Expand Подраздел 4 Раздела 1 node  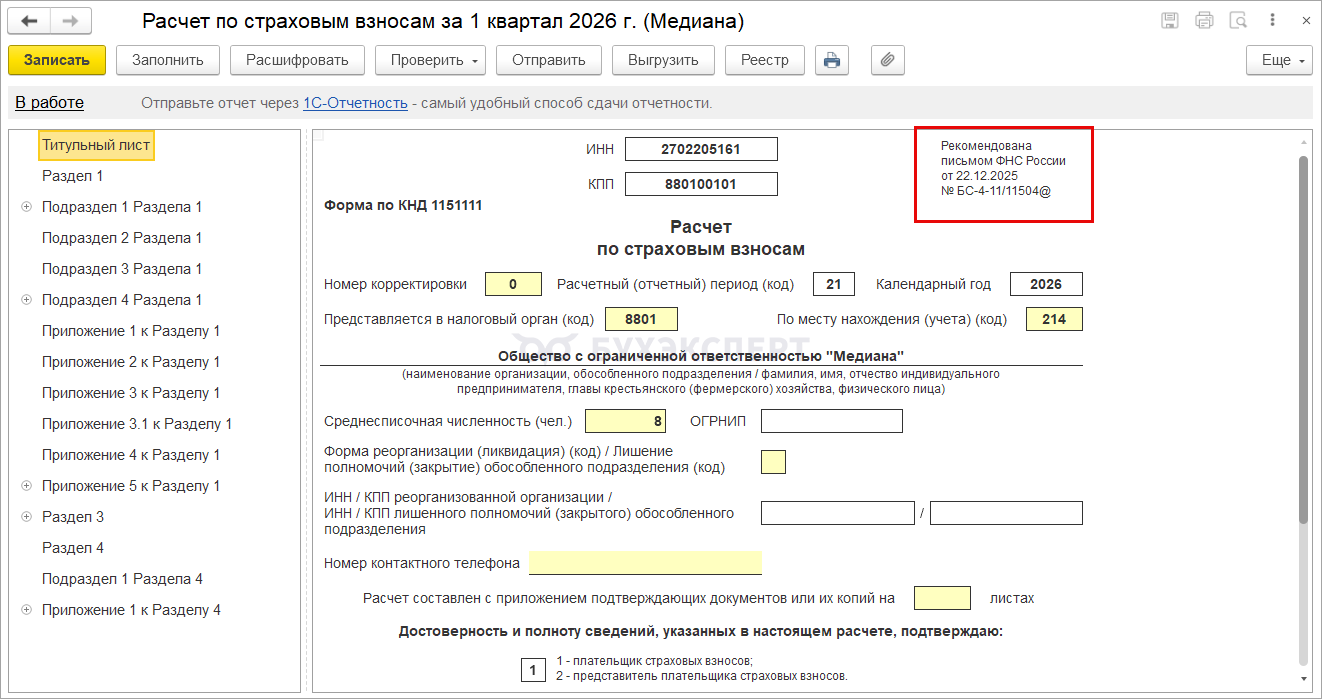pyautogui.click(x=26, y=300)
